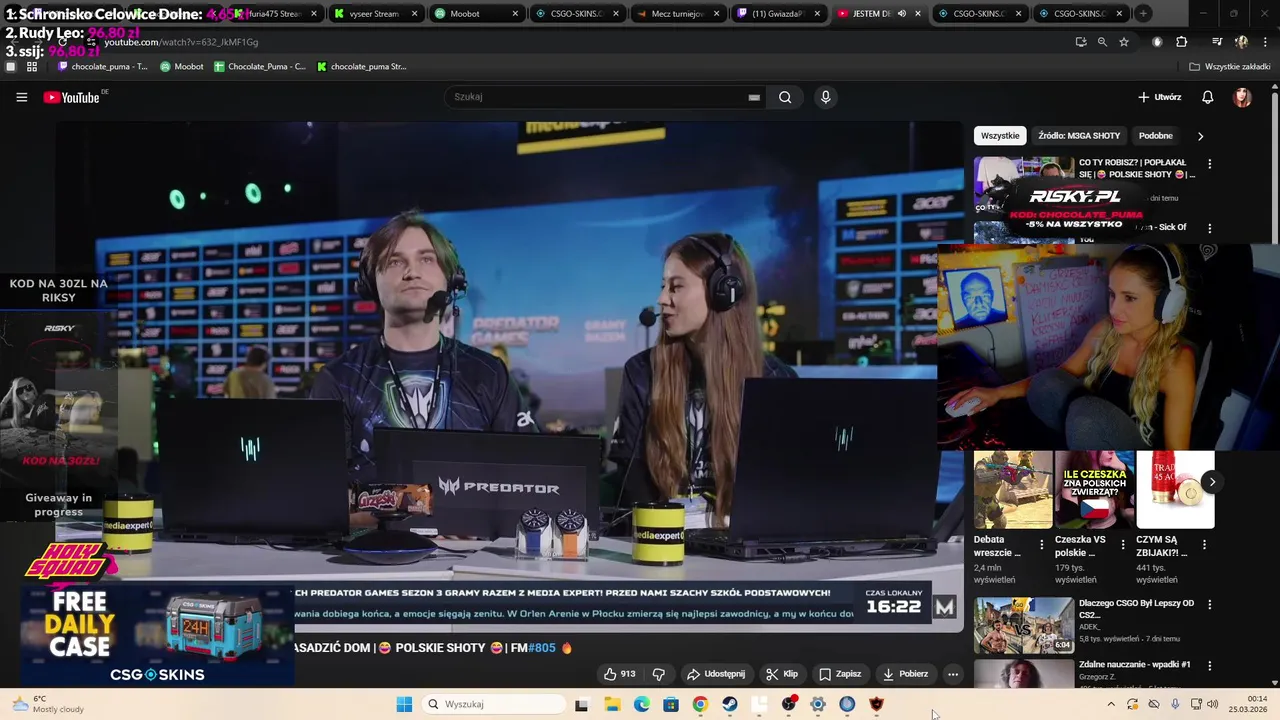The height and width of the screenshot is (720, 1280).
Task: Click the 'Utwórz' create button
Action: (x=1160, y=97)
